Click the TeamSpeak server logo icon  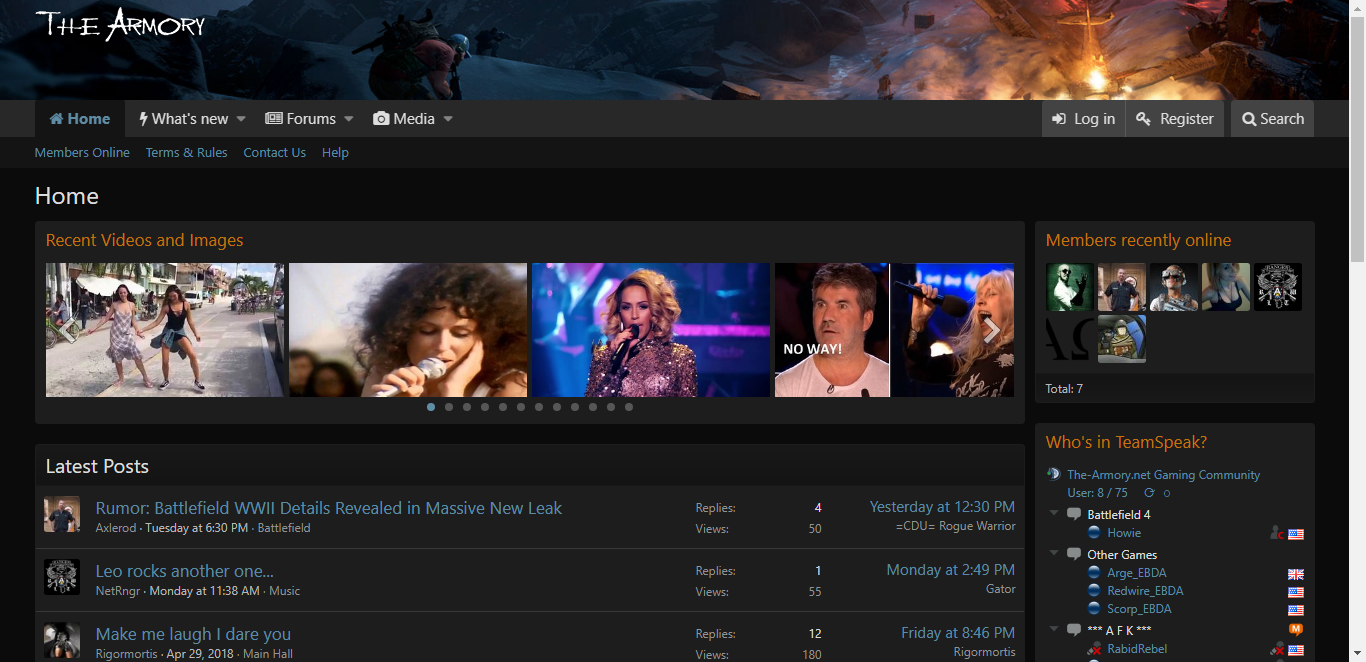[x=1053, y=474]
